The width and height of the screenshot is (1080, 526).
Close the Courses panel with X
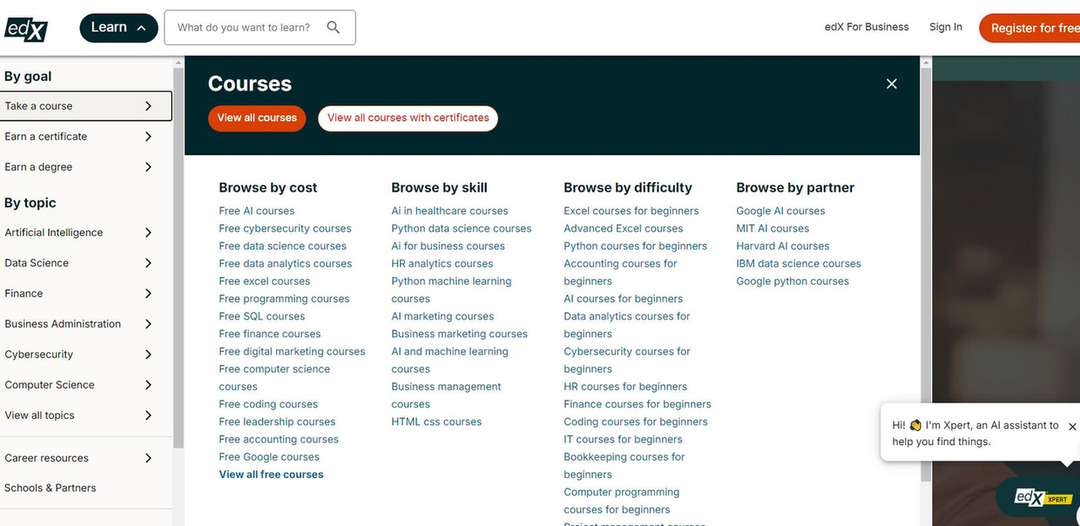coord(891,84)
